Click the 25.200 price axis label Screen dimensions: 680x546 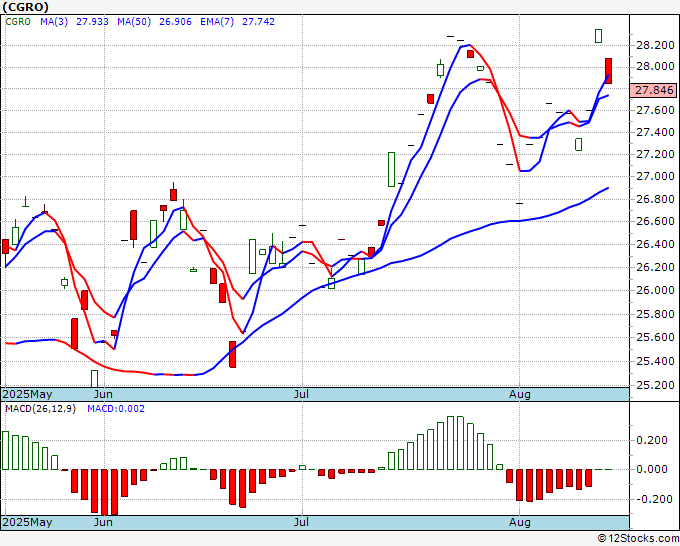click(x=655, y=385)
